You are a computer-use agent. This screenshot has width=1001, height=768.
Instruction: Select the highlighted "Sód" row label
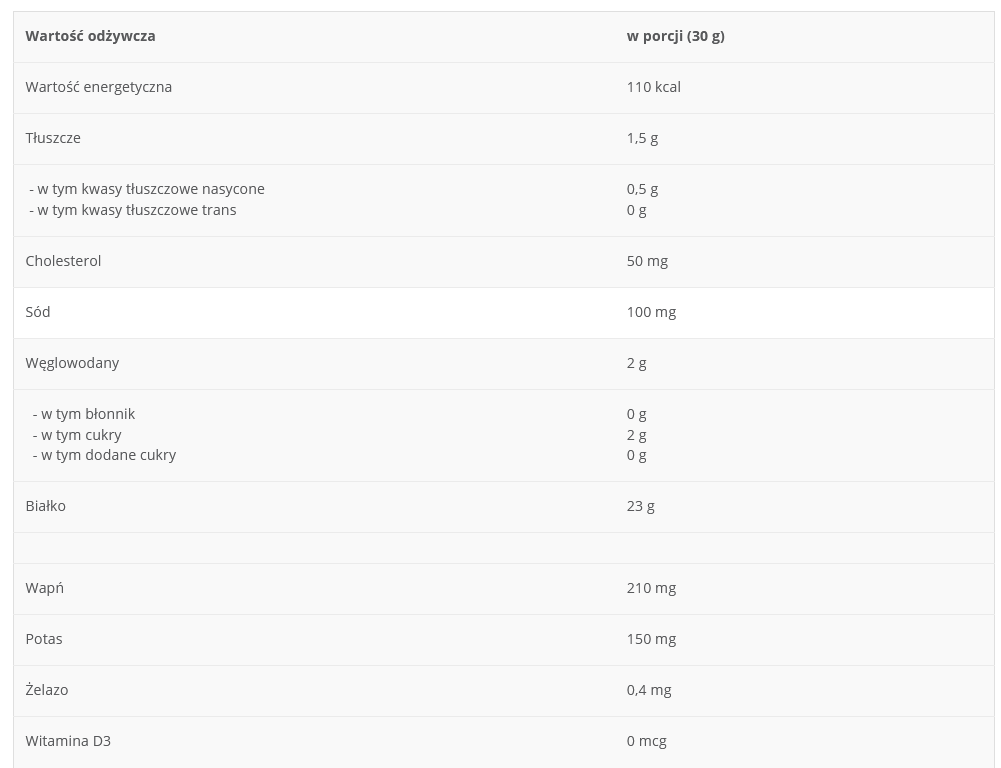(38, 312)
